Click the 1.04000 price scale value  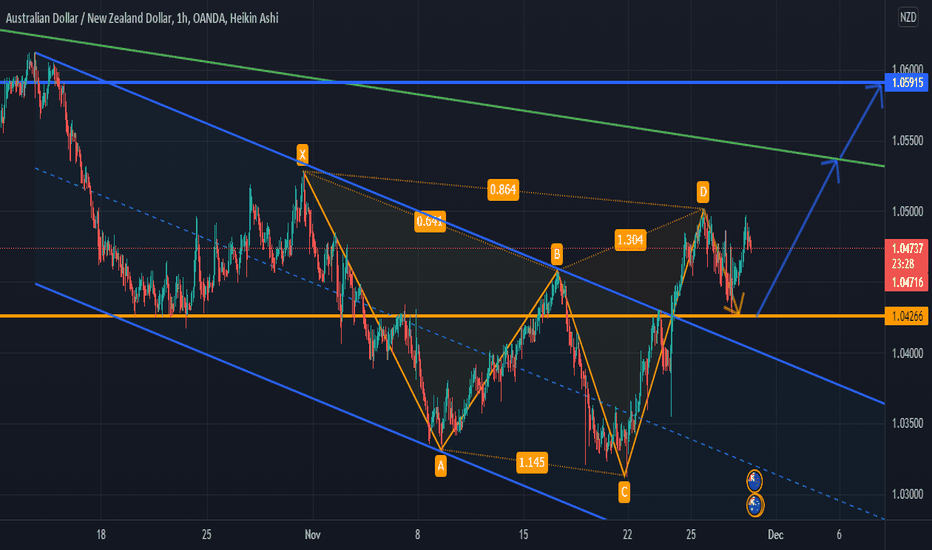pyautogui.click(x=908, y=353)
